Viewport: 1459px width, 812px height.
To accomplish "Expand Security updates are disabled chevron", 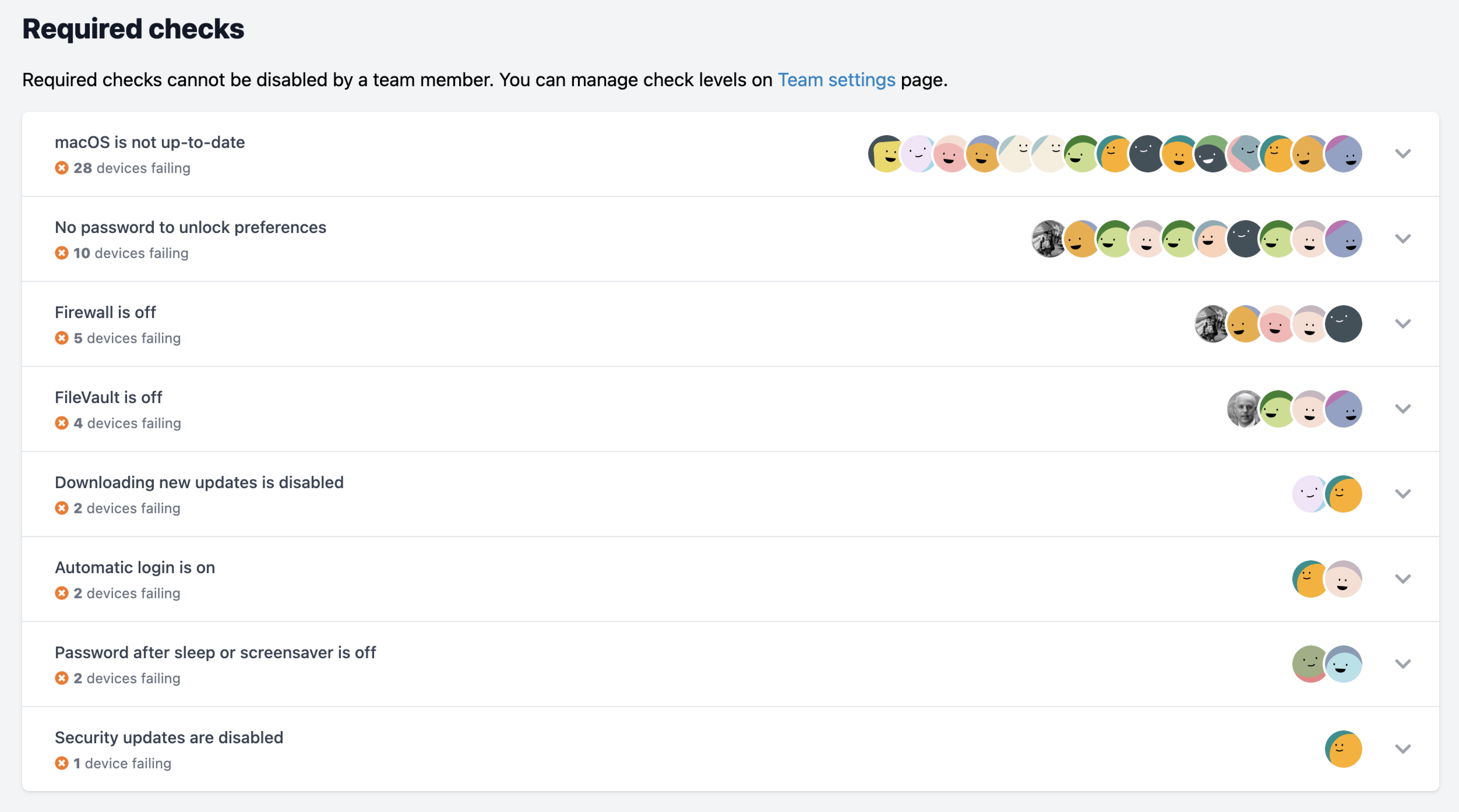I will pos(1402,749).
